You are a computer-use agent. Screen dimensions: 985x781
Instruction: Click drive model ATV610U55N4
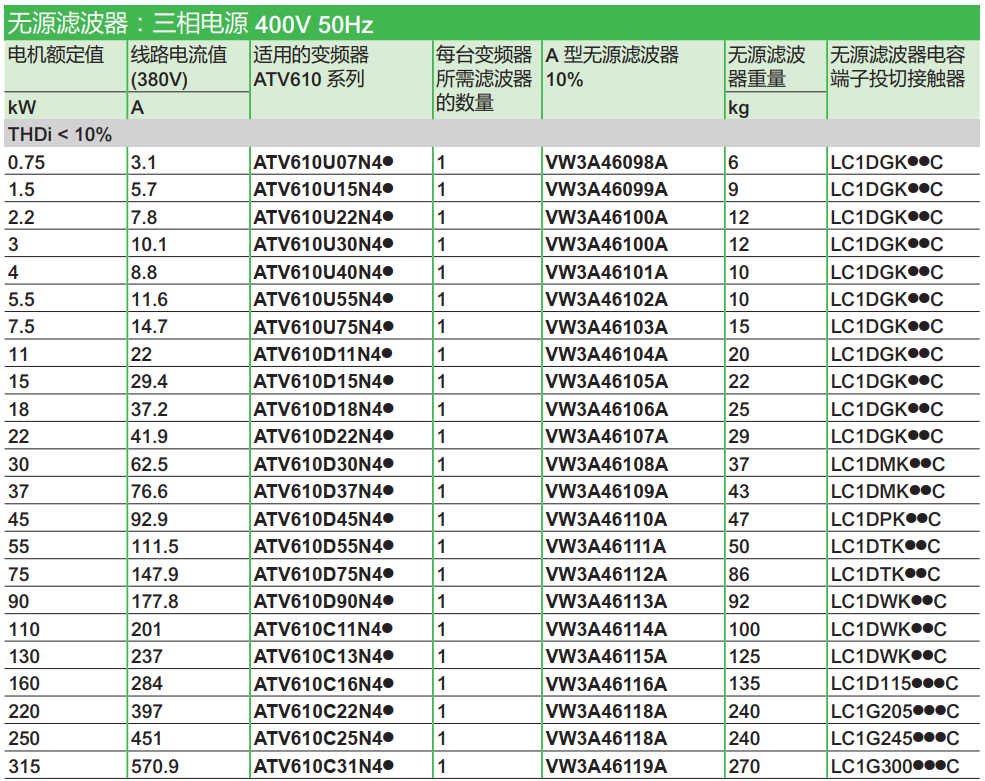pos(322,299)
